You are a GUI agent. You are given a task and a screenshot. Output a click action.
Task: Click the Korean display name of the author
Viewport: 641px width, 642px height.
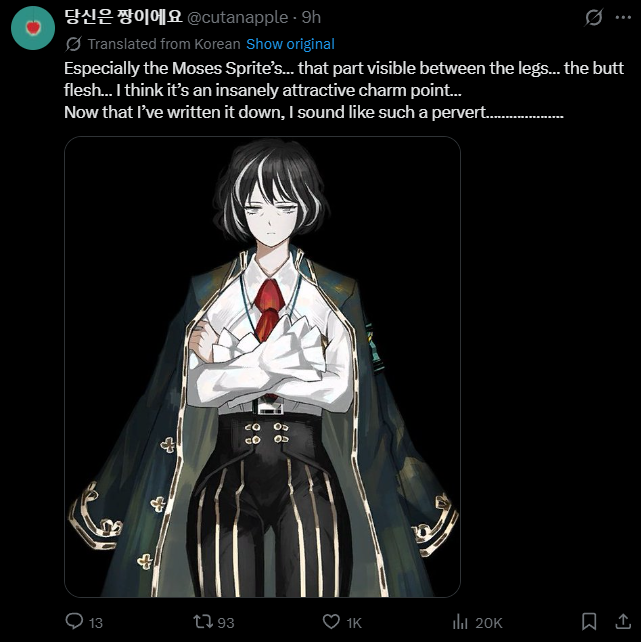[x=123, y=17]
